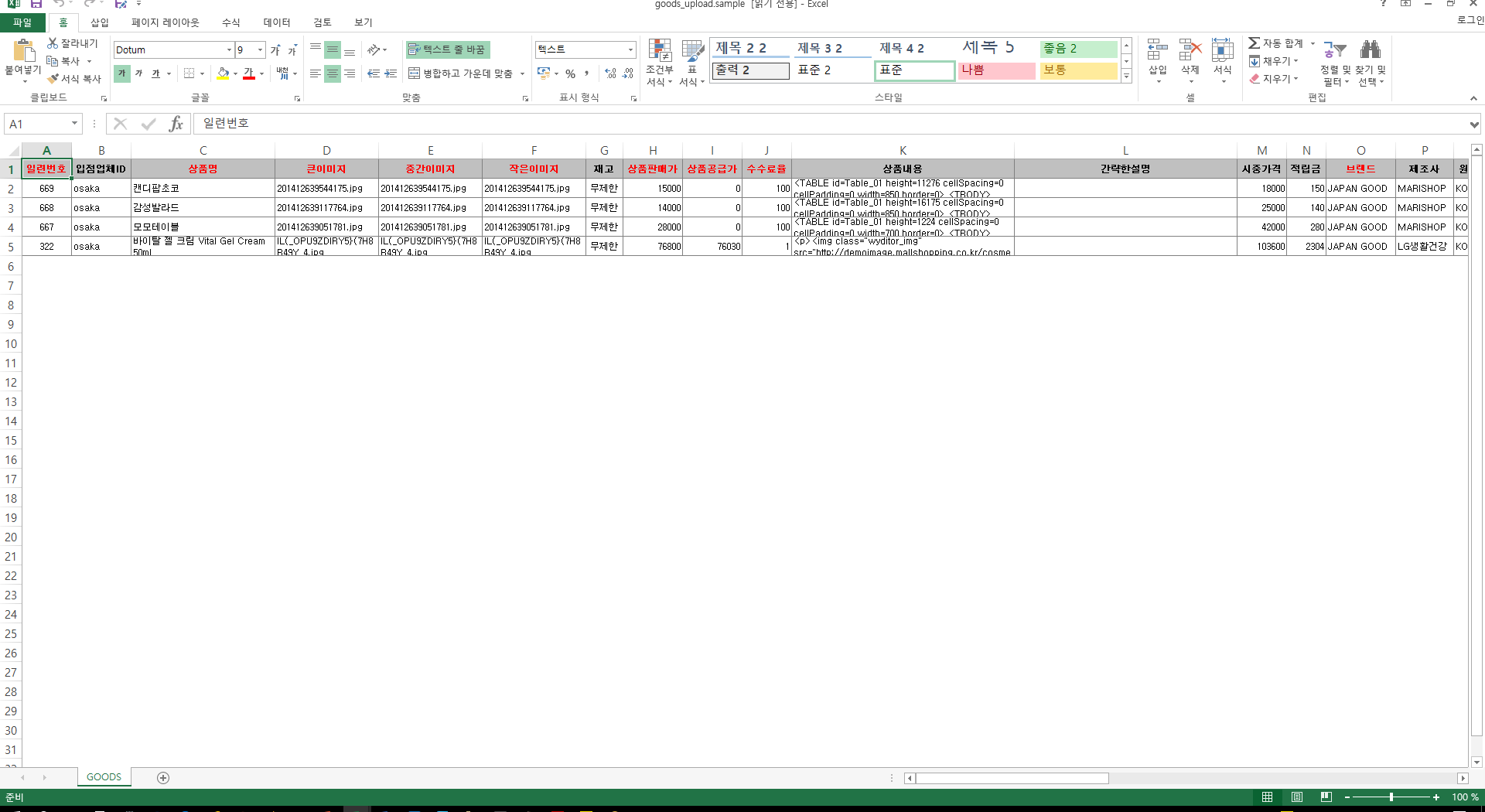Expand the number format dropdown (텍스트)
This screenshot has width=1485, height=812.
click(630, 49)
